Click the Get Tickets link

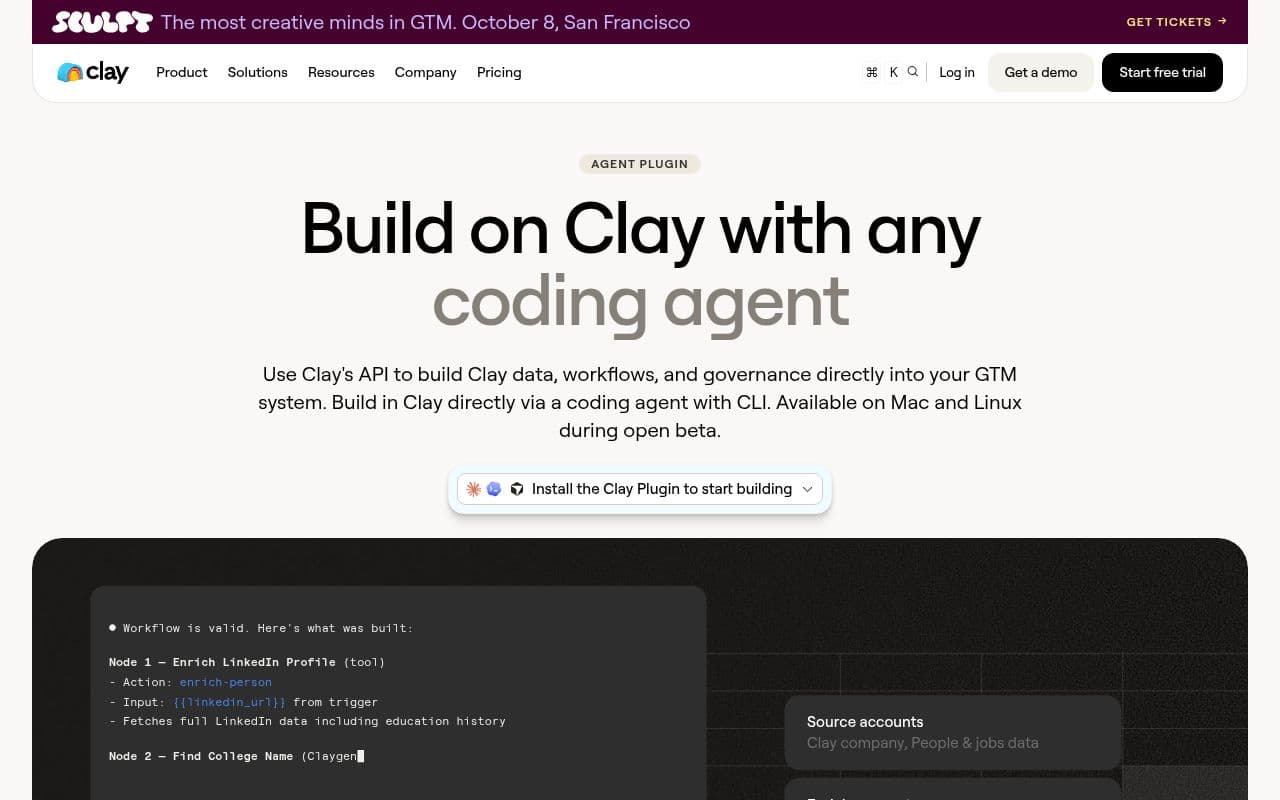pyautogui.click(x=1176, y=22)
